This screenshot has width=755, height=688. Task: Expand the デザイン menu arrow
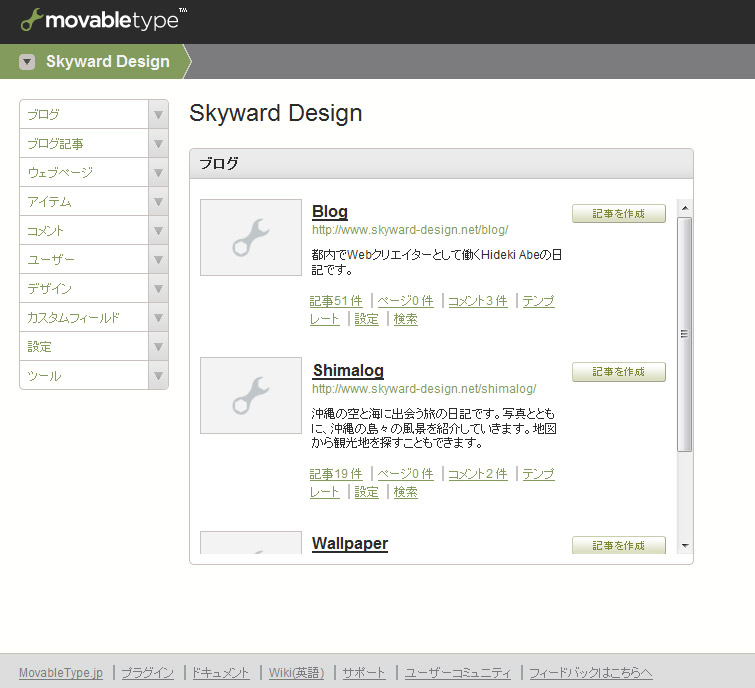pos(158,288)
